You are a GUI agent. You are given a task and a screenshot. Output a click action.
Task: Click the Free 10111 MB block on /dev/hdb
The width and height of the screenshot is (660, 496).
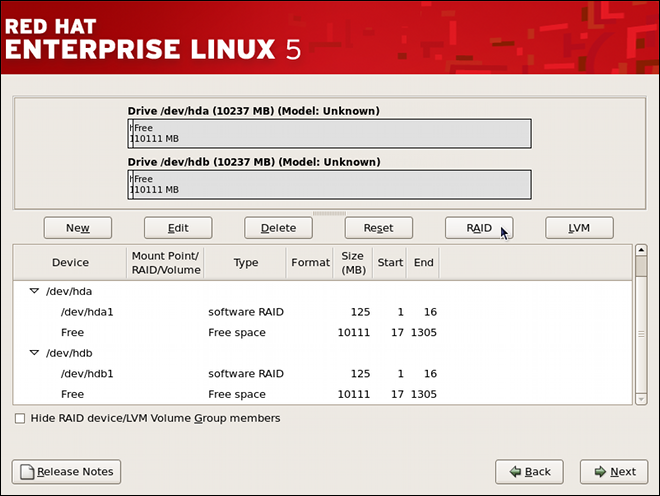pos(332,184)
